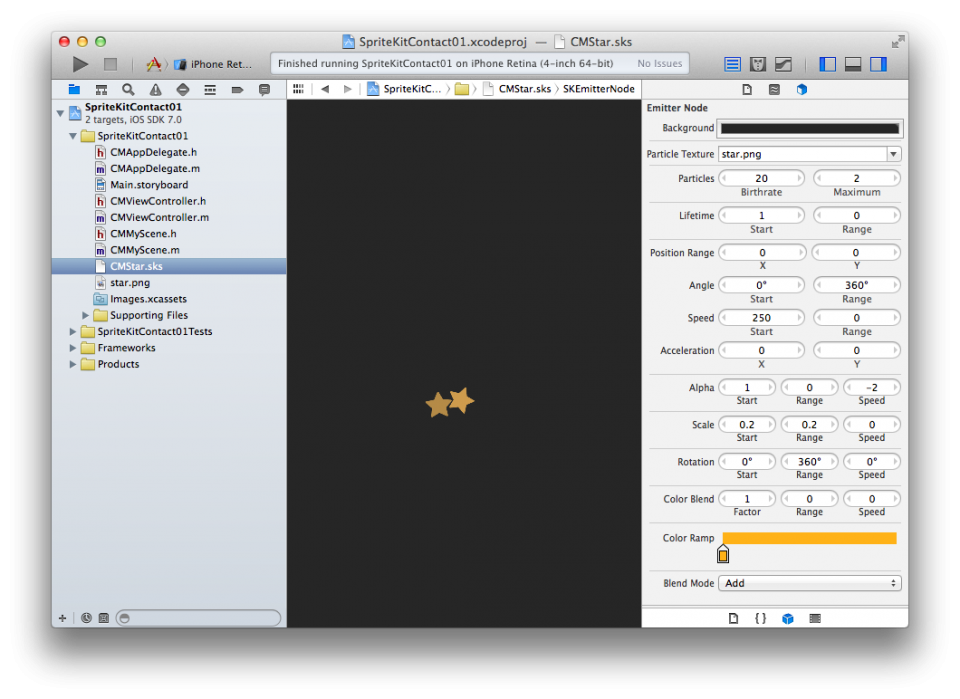Image resolution: width=960 pixels, height=699 pixels.
Task: Open the File inspector in utilities panel
Action: tap(746, 89)
